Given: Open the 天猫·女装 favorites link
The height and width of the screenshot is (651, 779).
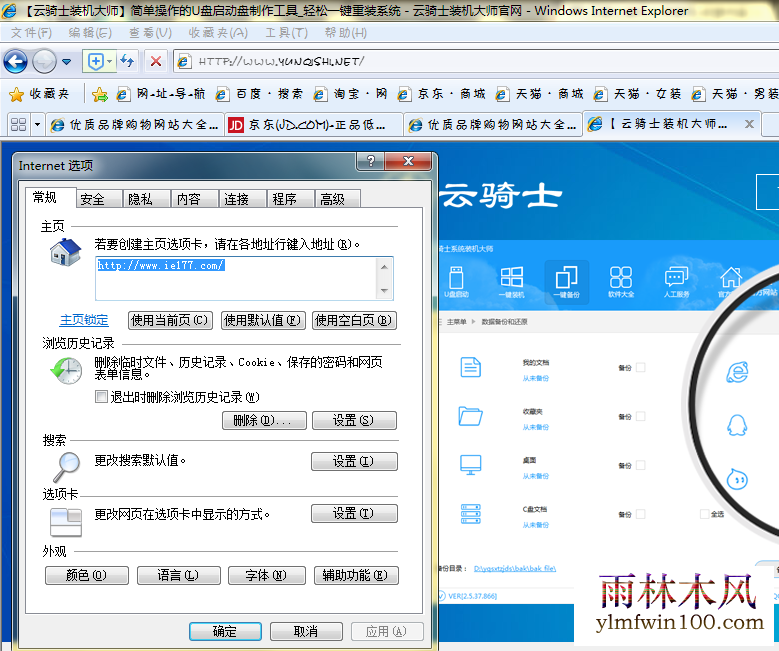Looking at the screenshot, I should (637, 94).
